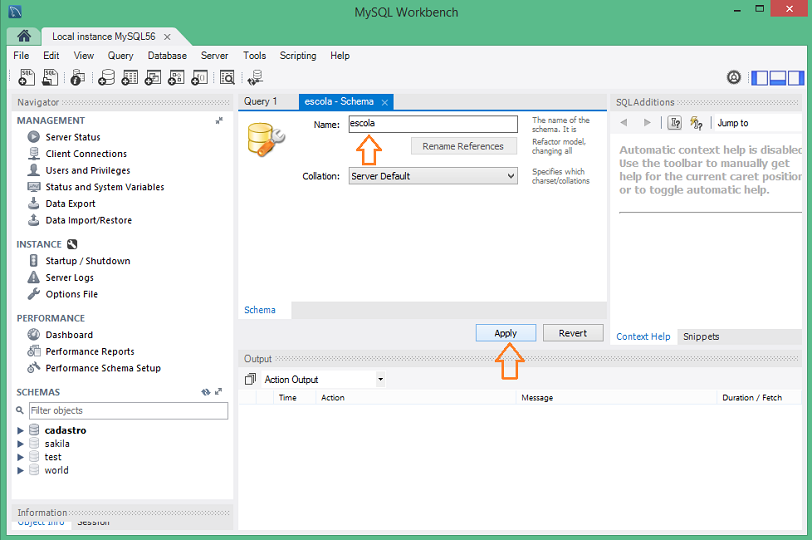This screenshot has height=540, width=812.
Task: Toggle the bottom output panel visibility
Action: click(777, 77)
